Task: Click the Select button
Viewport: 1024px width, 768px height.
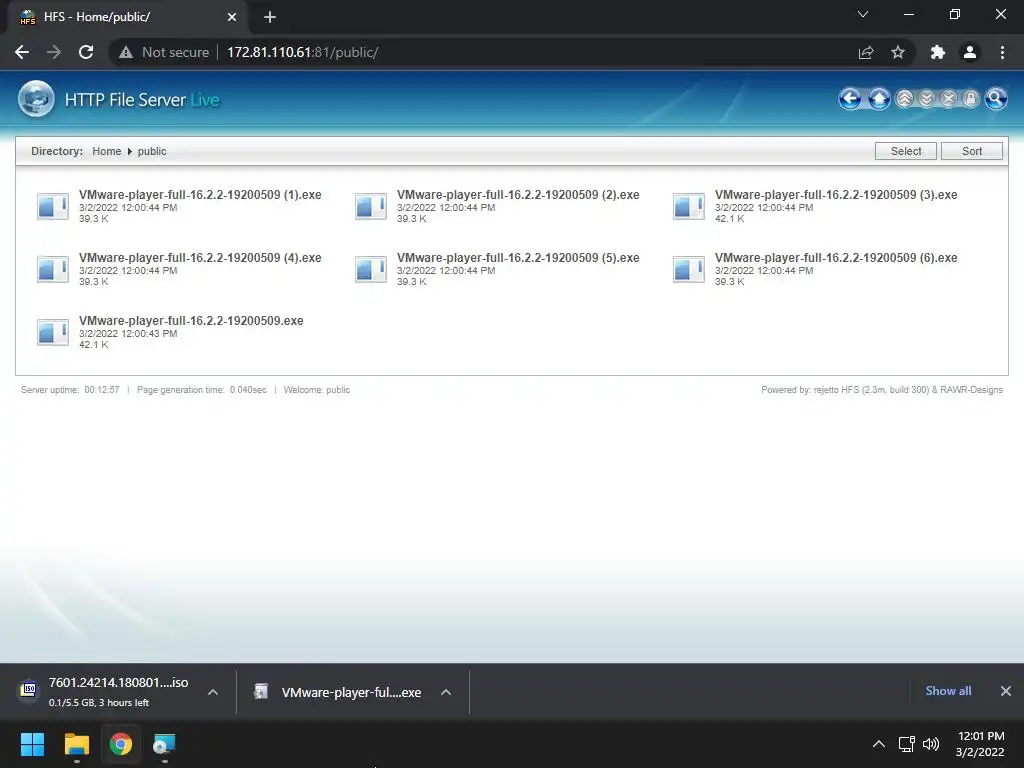Action: (x=906, y=151)
